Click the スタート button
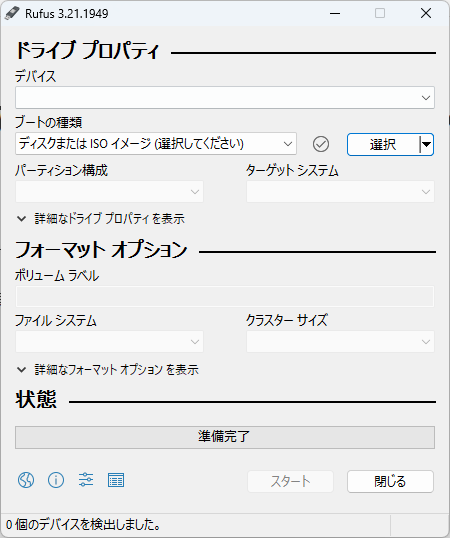 click(290, 481)
